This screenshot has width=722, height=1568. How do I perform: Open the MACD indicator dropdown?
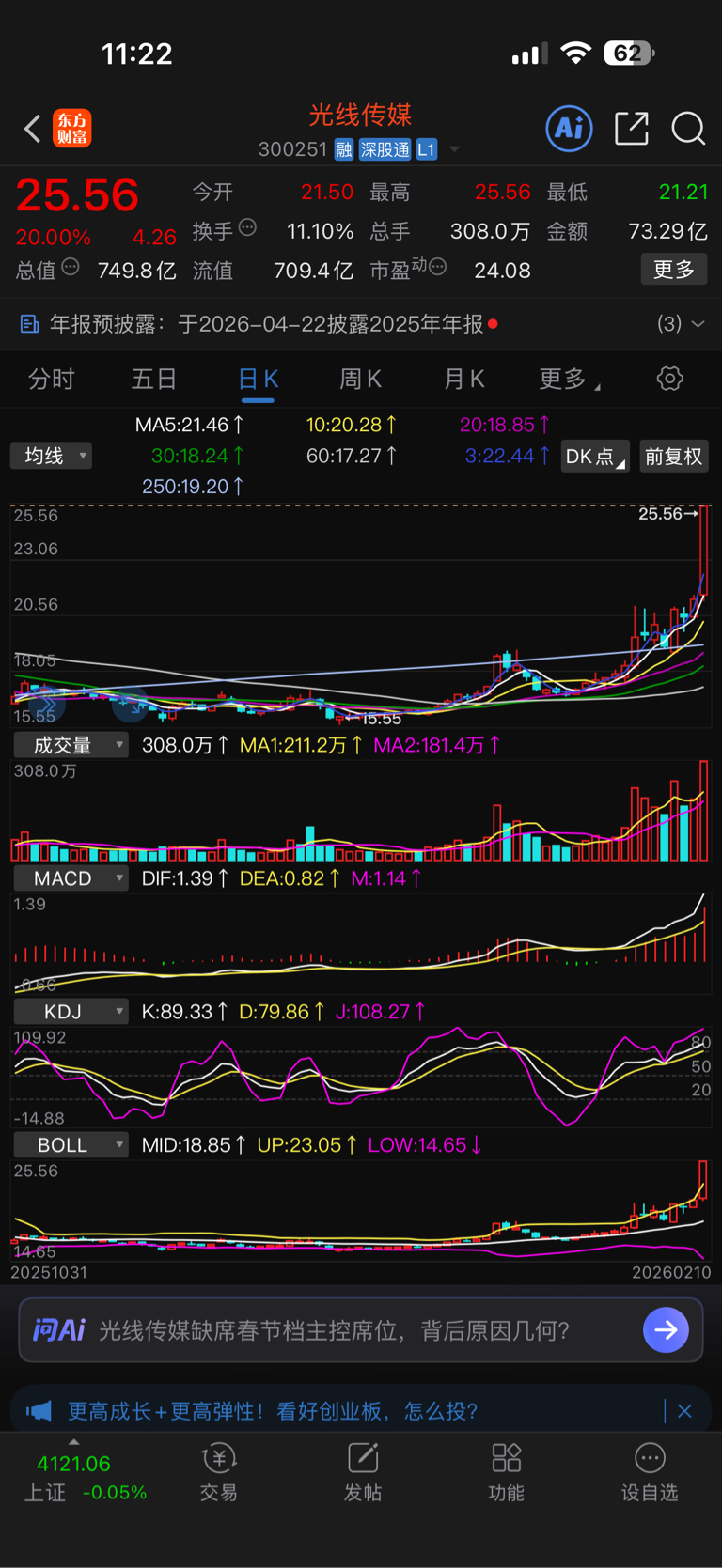71,878
